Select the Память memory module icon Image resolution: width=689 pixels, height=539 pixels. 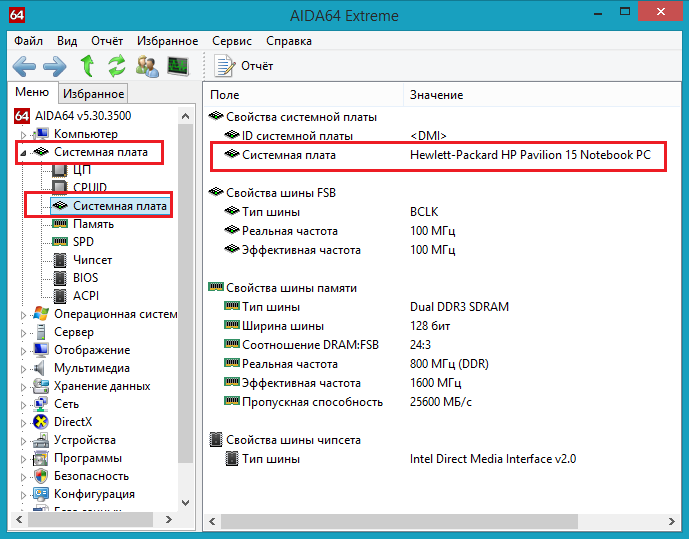click(x=60, y=224)
